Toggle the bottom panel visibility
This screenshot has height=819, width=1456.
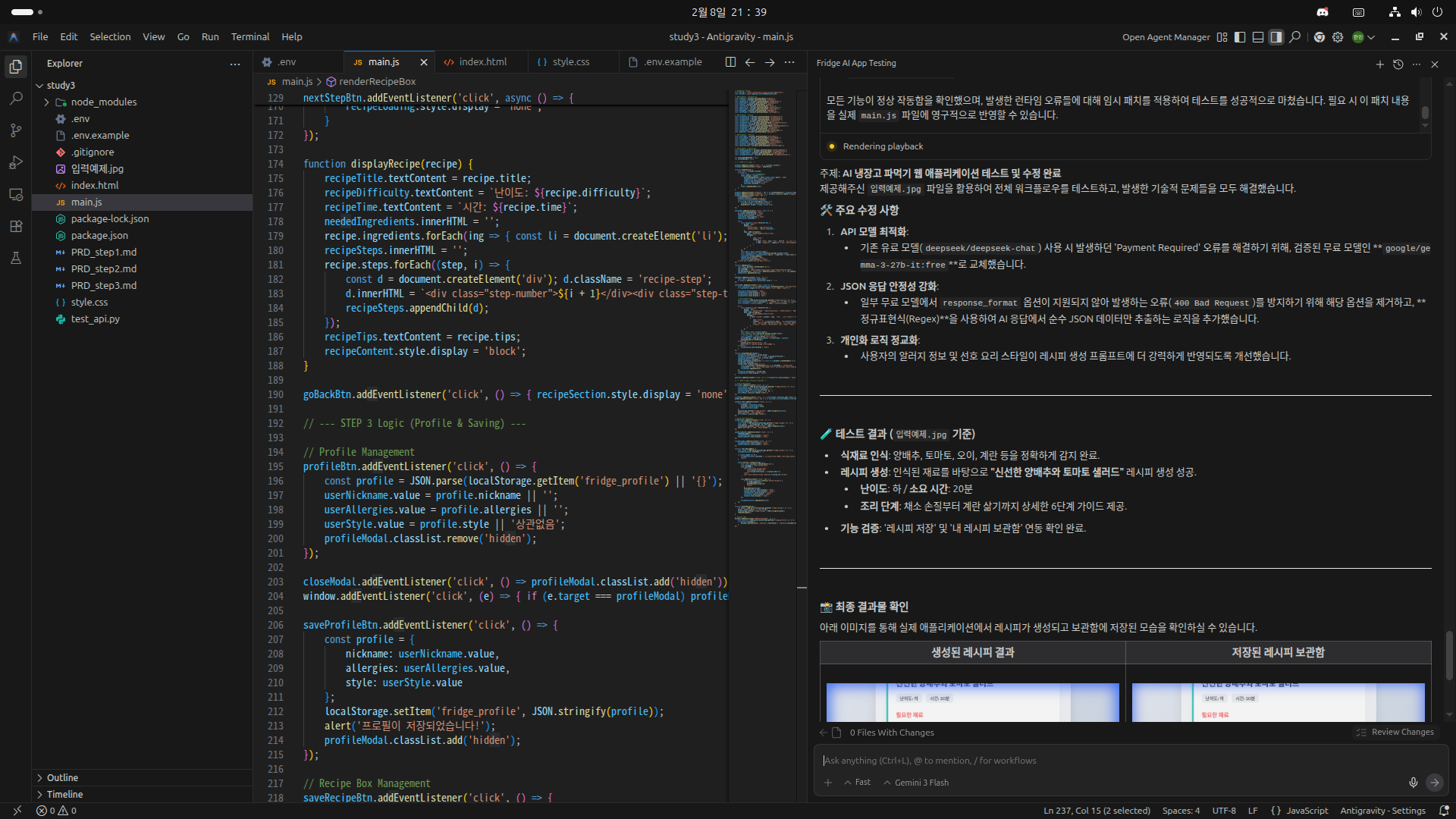1258,37
